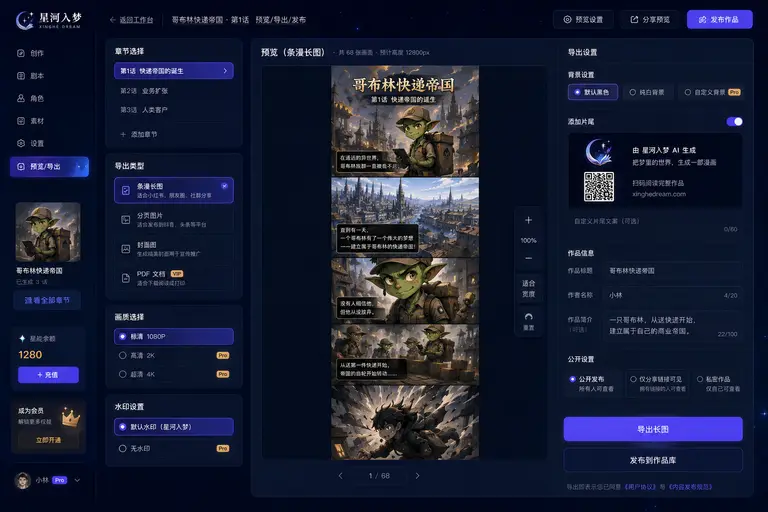
Task: Click the zoom in plus icon
Action: (x=528, y=220)
